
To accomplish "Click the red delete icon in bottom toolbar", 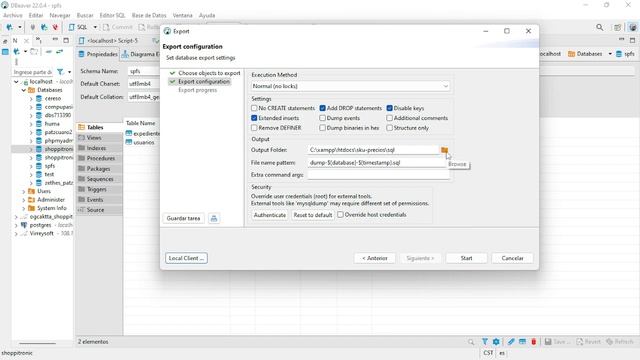I will click(x=533, y=342).
